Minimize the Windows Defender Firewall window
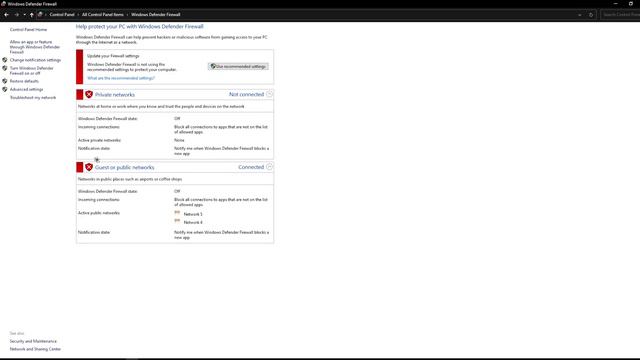This screenshot has height=360, width=640. point(616,4)
